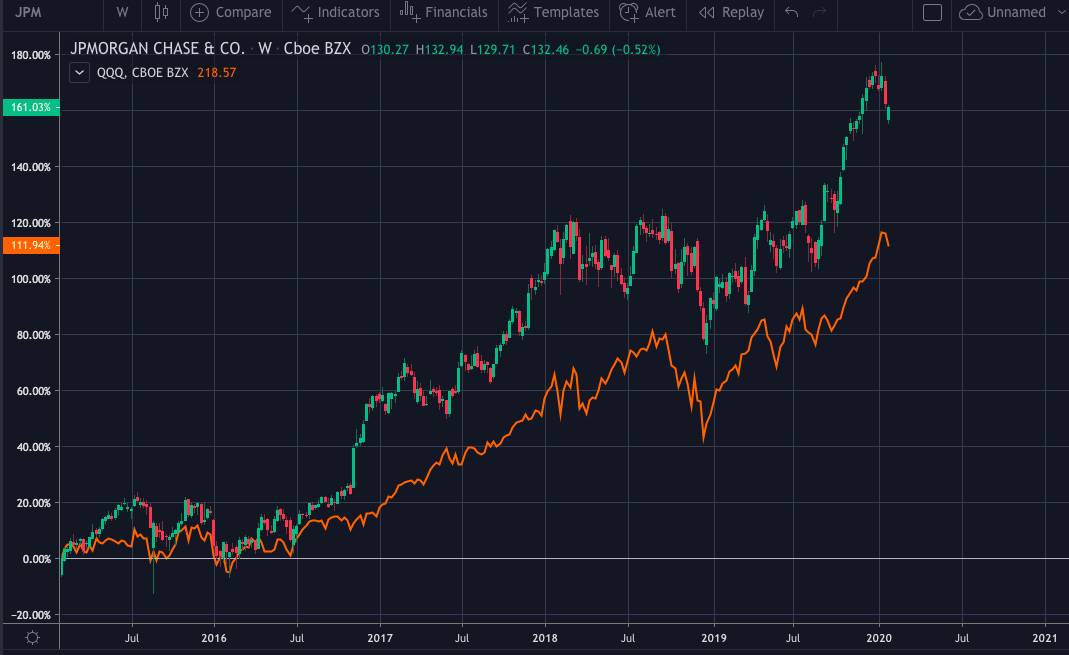Click the 2019 time axis label

click(x=714, y=638)
